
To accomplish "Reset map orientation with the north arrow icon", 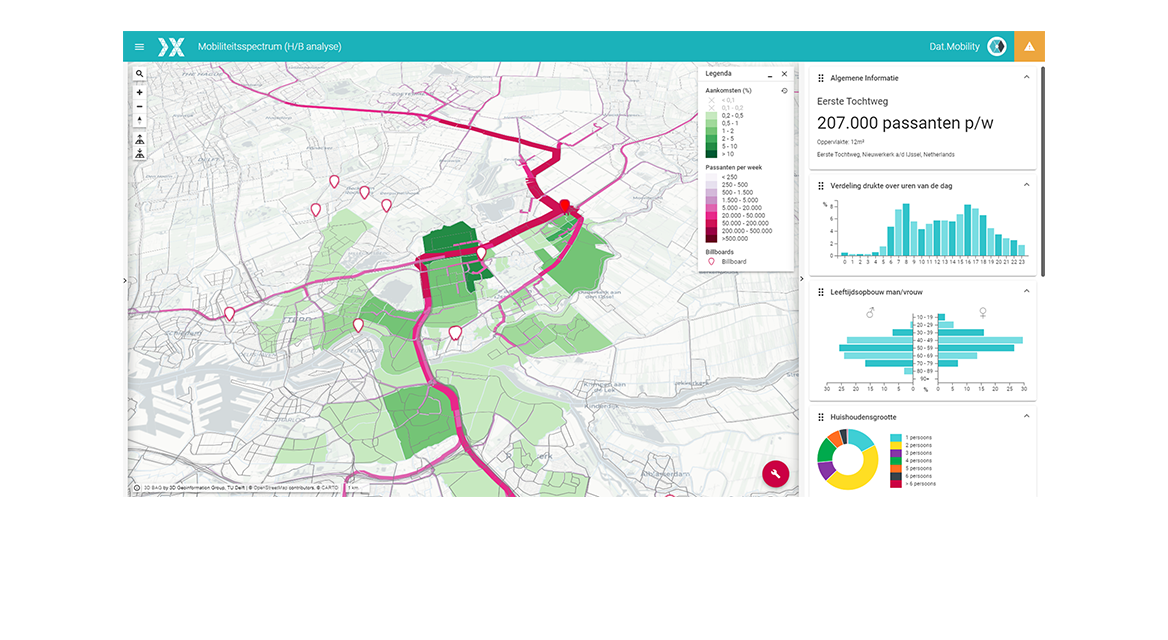I will [139, 119].
